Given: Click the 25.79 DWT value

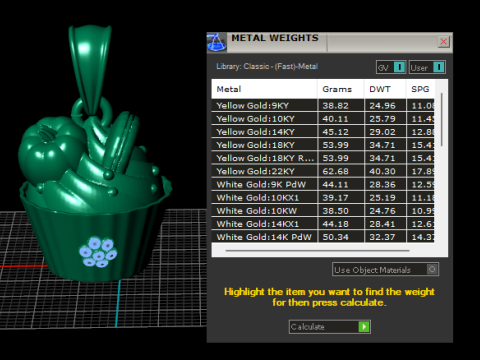Looking at the screenshot, I should tap(382, 119).
